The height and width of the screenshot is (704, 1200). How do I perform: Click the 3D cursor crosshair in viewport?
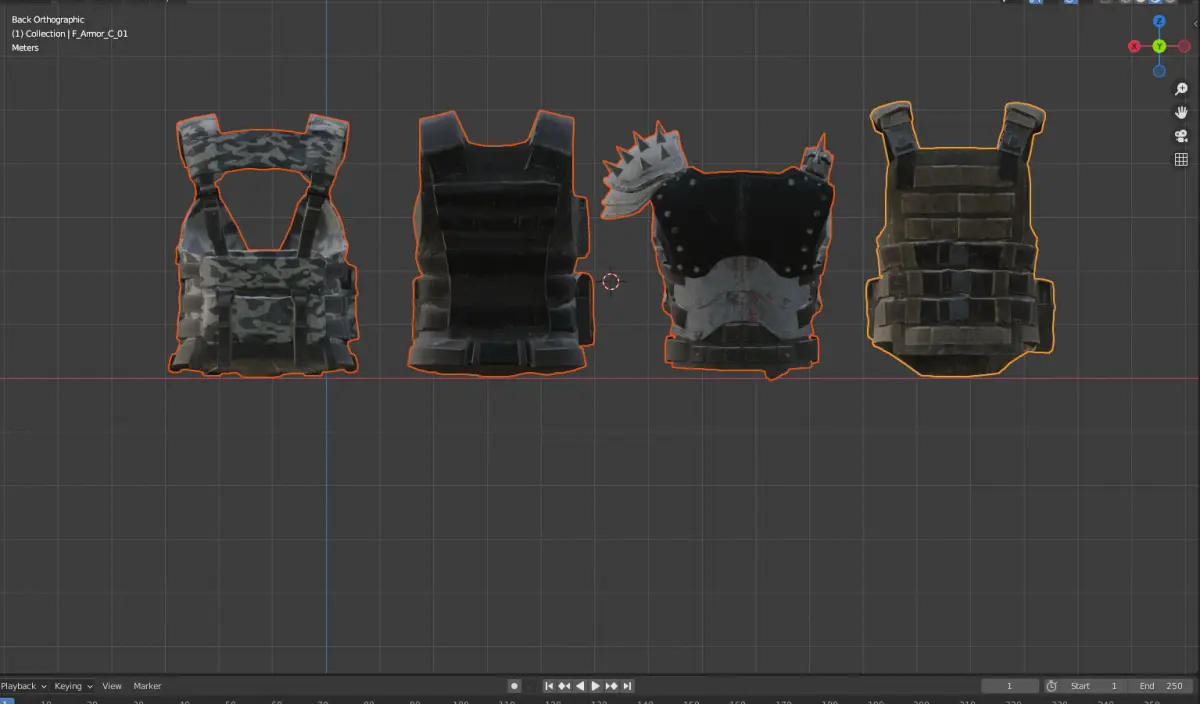click(x=611, y=282)
